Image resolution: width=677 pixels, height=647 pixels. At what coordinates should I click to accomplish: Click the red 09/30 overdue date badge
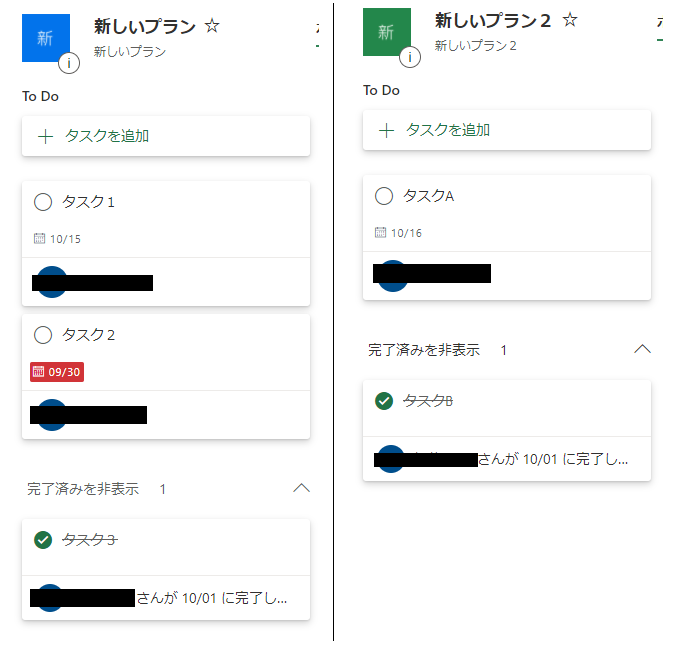tap(57, 372)
